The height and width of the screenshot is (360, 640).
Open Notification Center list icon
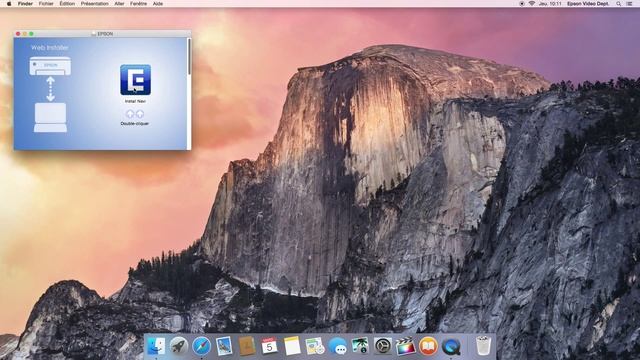coord(630,4)
